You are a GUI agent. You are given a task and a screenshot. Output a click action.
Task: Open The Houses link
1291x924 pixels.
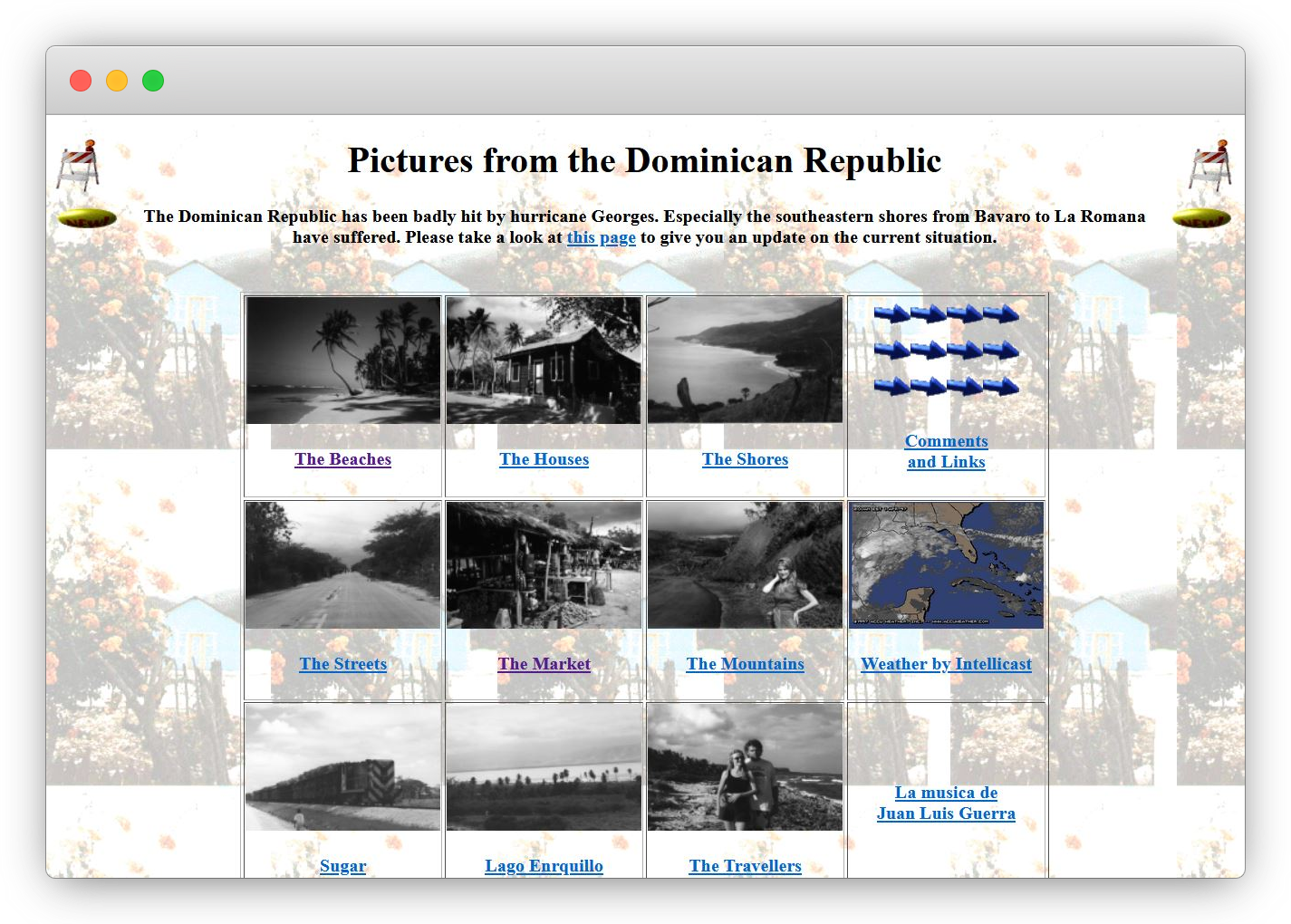[544, 459]
